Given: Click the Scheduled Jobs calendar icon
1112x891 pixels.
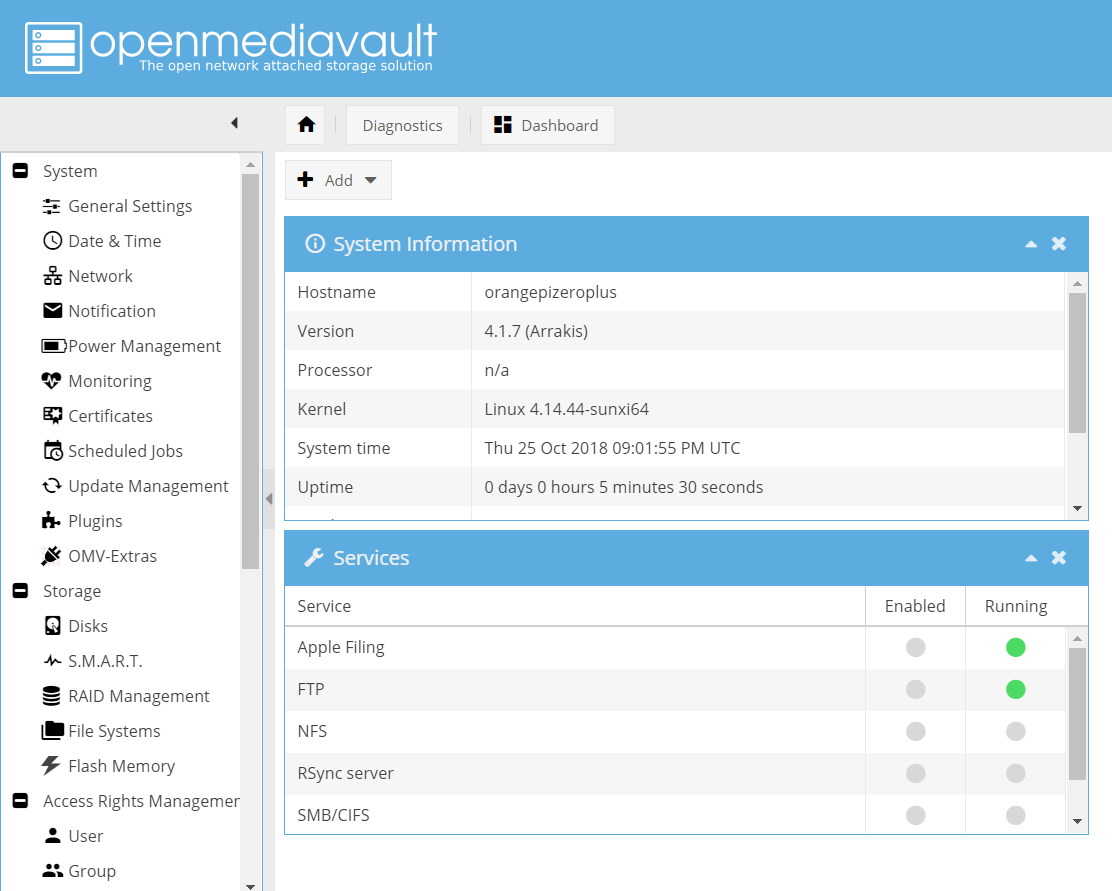Looking at the screenshot, I should [53, 451].
